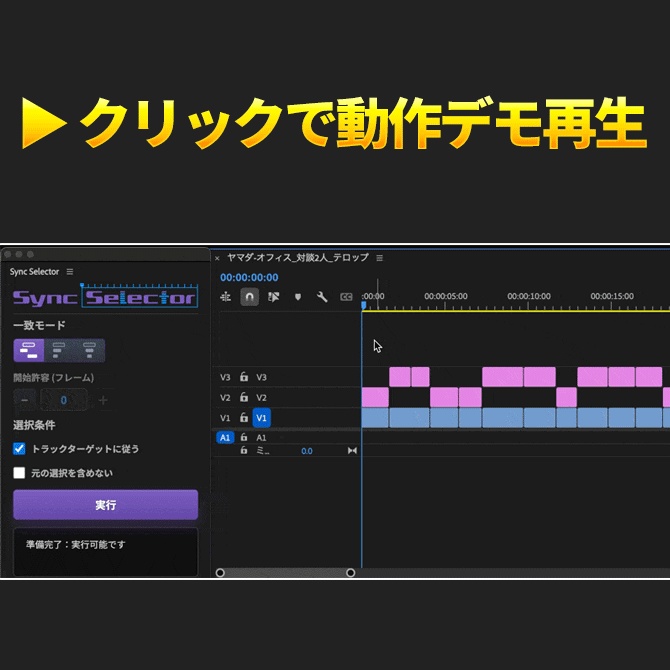
Task: Enable the A1 track target button
Action: [262, 438]
